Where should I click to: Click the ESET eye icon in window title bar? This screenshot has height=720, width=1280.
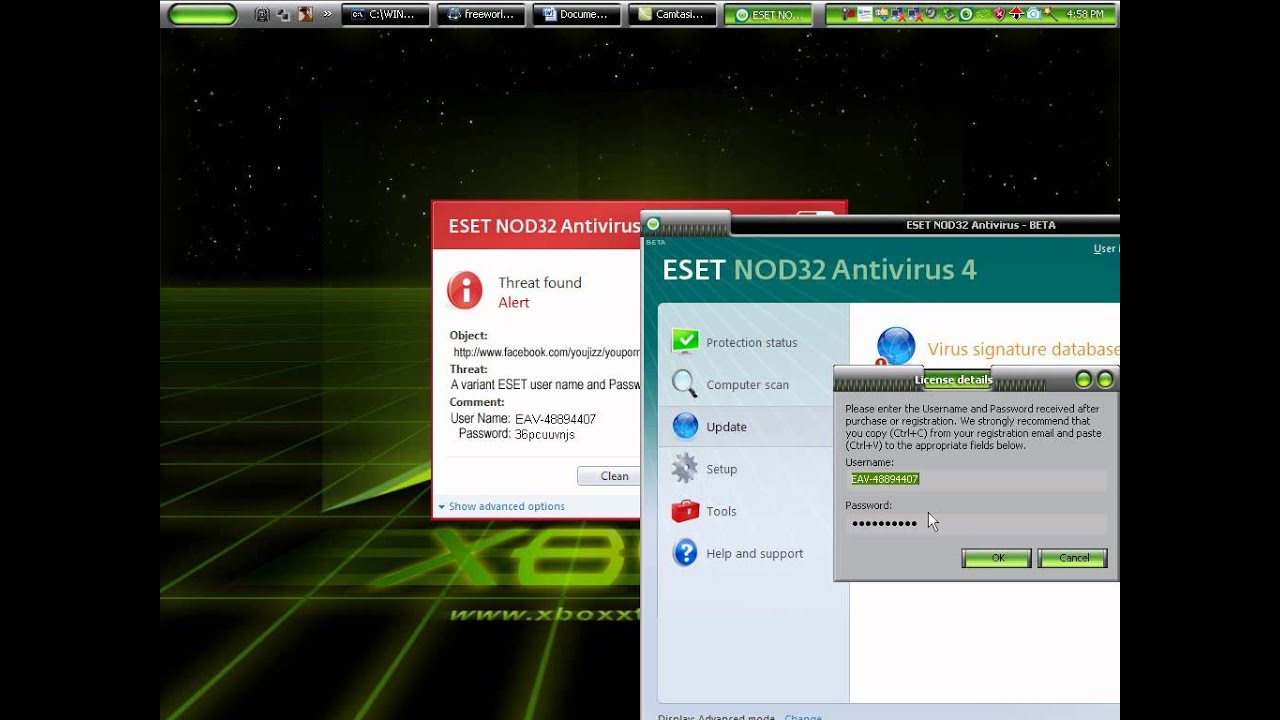click(x=653, y=224)
